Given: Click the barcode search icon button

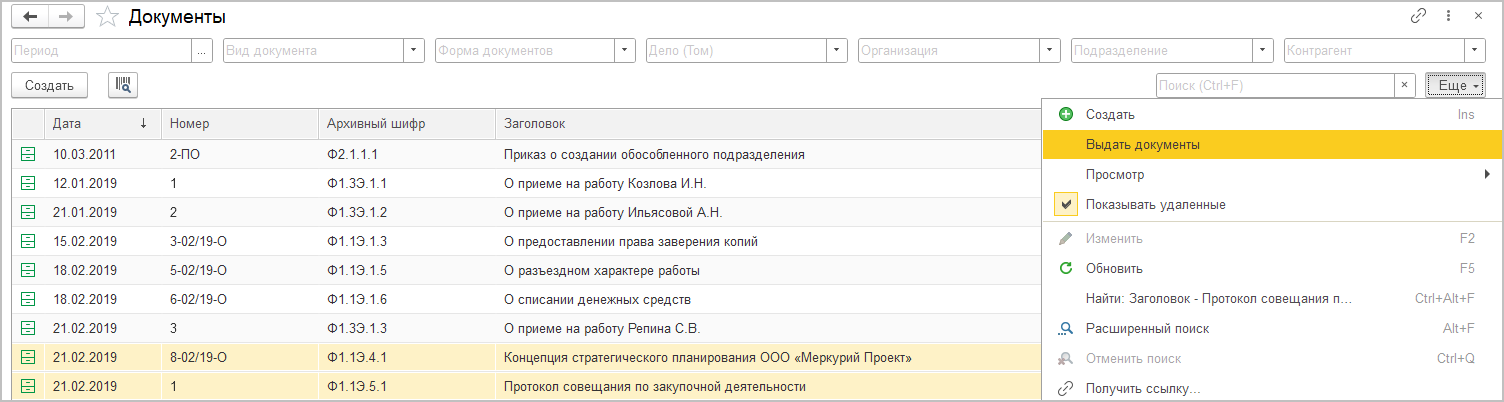Looking at the screenshot, I should pyautogui.click(x=123, y=85).
